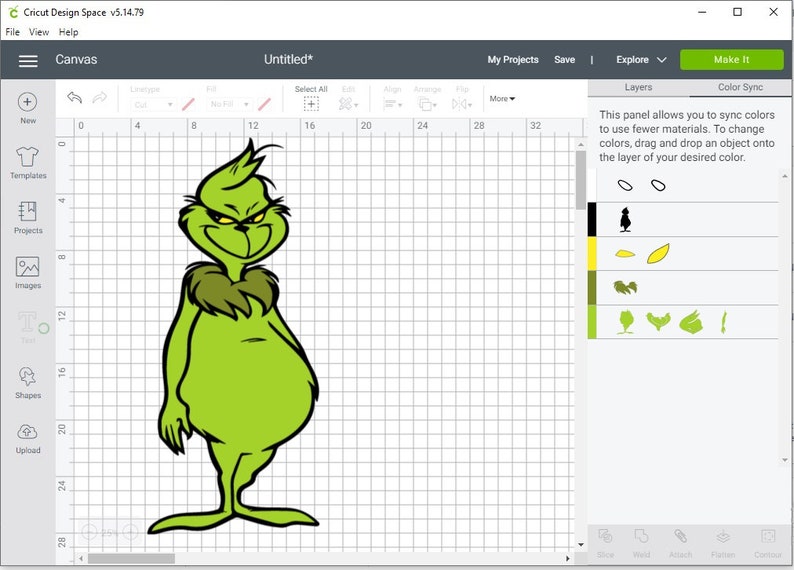Open the Templates panel

[x=28, y=163]
